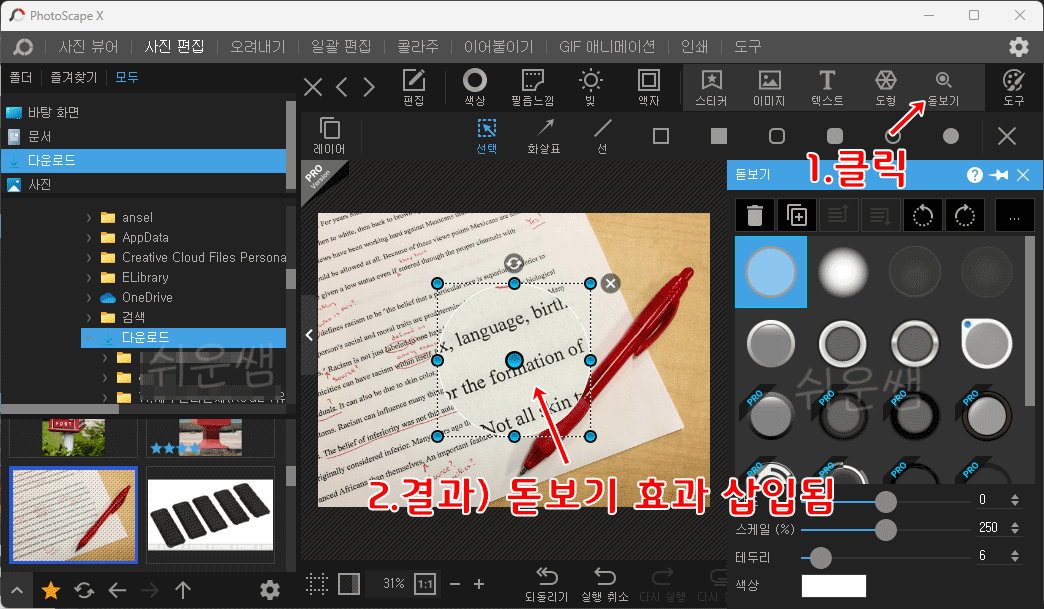The image size is (1044, 609).
Task: Expand the 검색 folder
Action: pyautogui.click(x=89, y=317)
